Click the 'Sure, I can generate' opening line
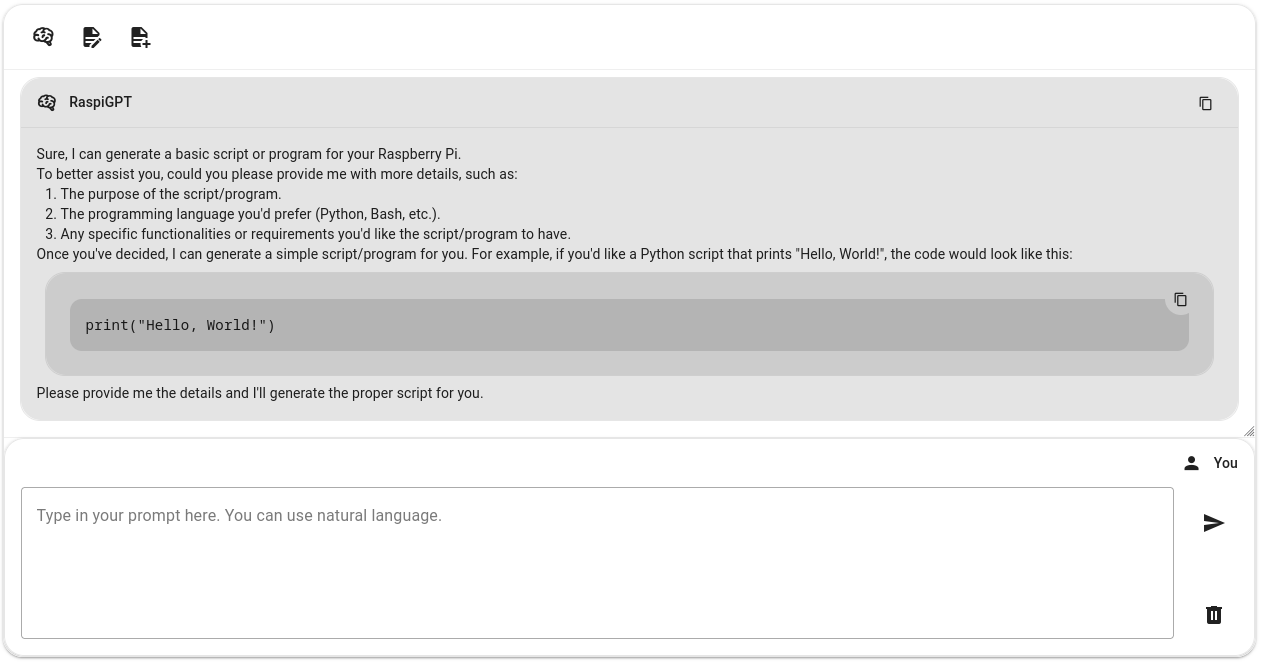The width and height of the screenshot is (1263, 666). [x=249, y=154]
